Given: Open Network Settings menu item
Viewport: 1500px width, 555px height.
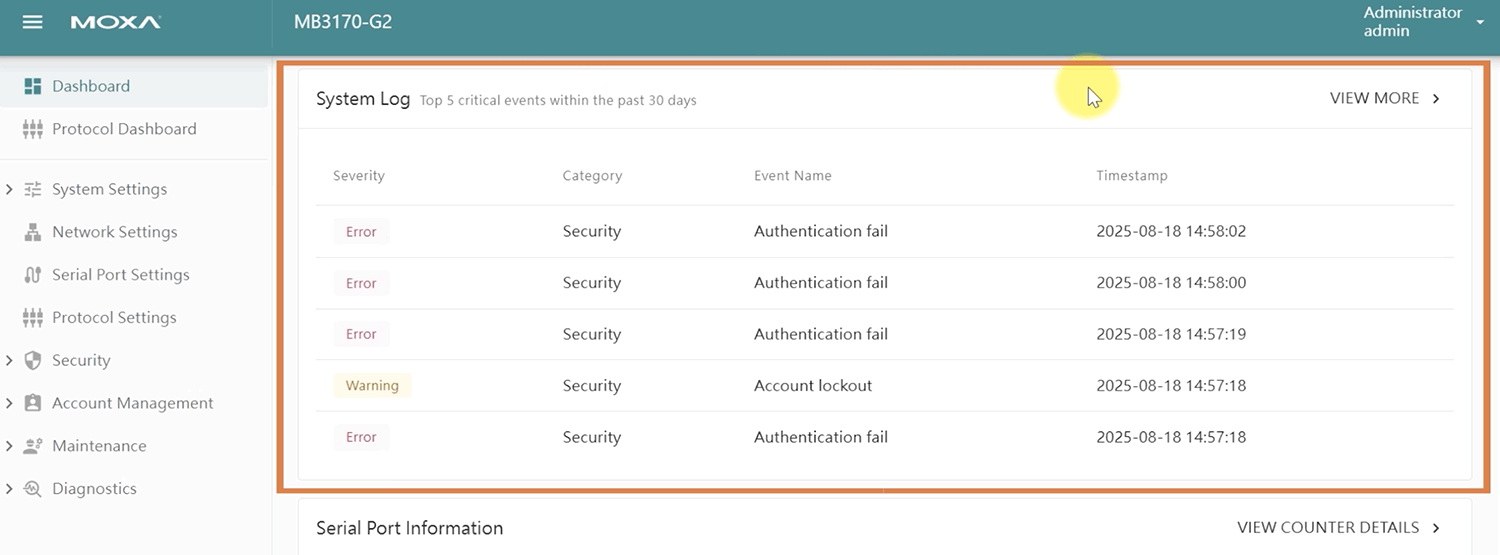Looking at the screenshot, I should [114, 232].
